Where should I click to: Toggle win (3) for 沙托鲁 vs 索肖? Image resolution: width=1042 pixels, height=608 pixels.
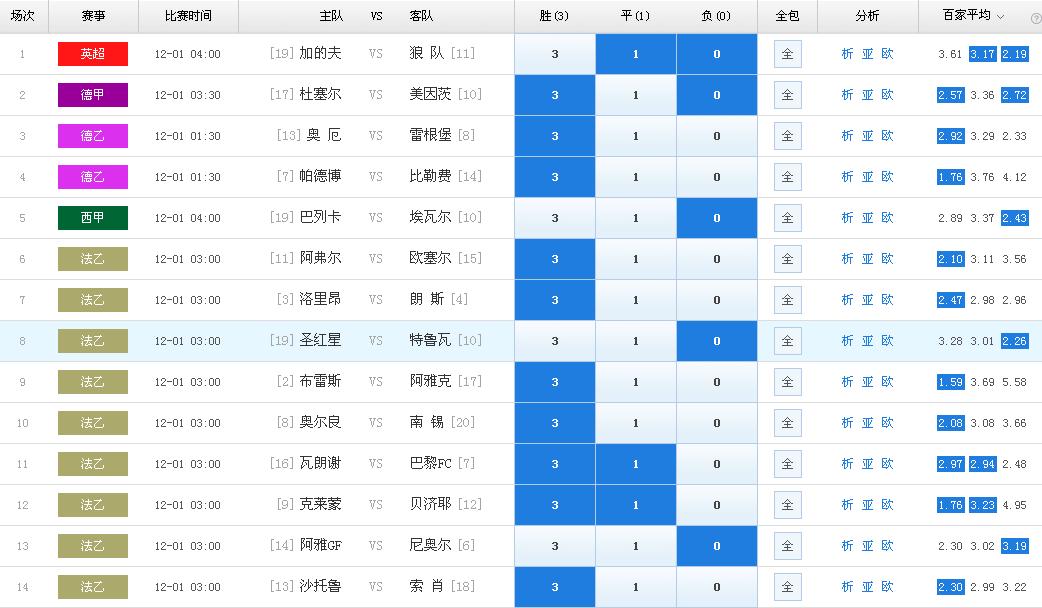pos(555,587)
